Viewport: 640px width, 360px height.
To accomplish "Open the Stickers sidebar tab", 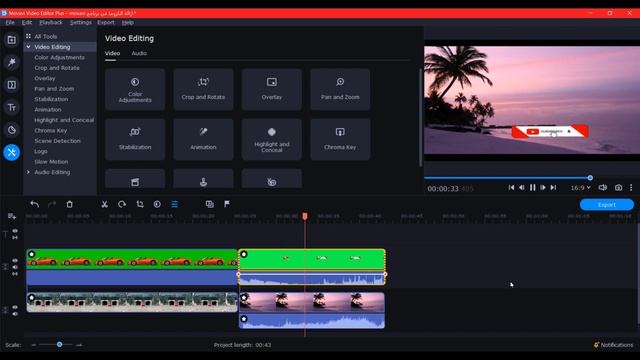I will coord(11,130).
